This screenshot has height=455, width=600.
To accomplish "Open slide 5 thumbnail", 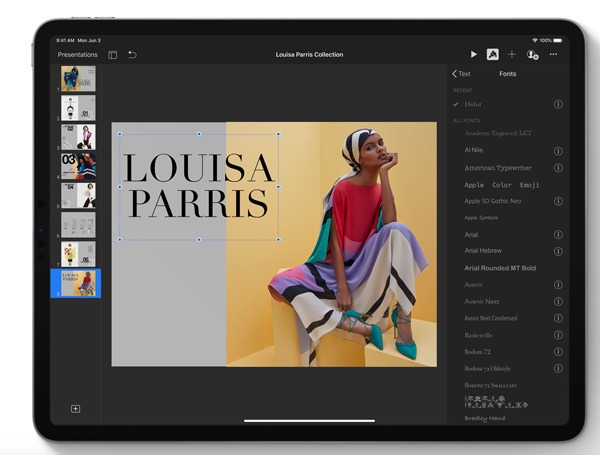I will pyautogui.click(x=78, y=195).
